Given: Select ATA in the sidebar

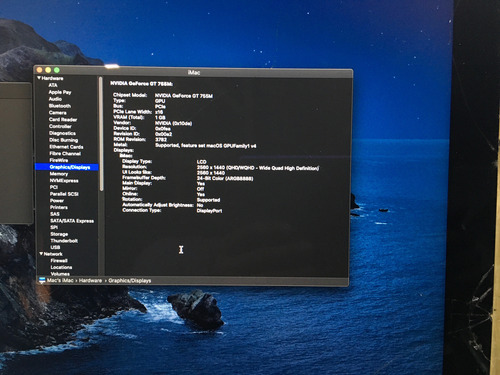Looking at the screenshot, I should 53,85.
